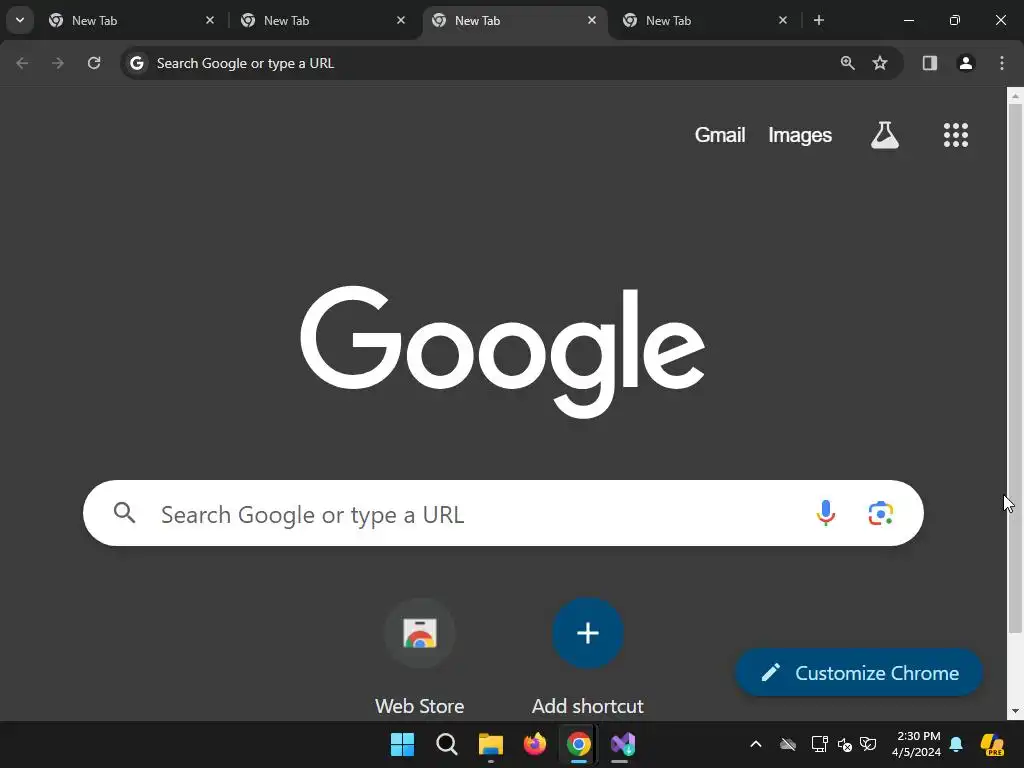Open the Gmail link
1024x768 pixels.
(720, 135)
